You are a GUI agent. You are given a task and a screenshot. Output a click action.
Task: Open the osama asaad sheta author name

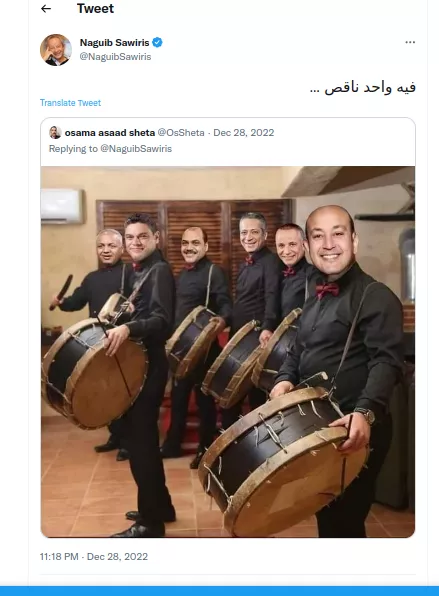(x=110, y=133)
